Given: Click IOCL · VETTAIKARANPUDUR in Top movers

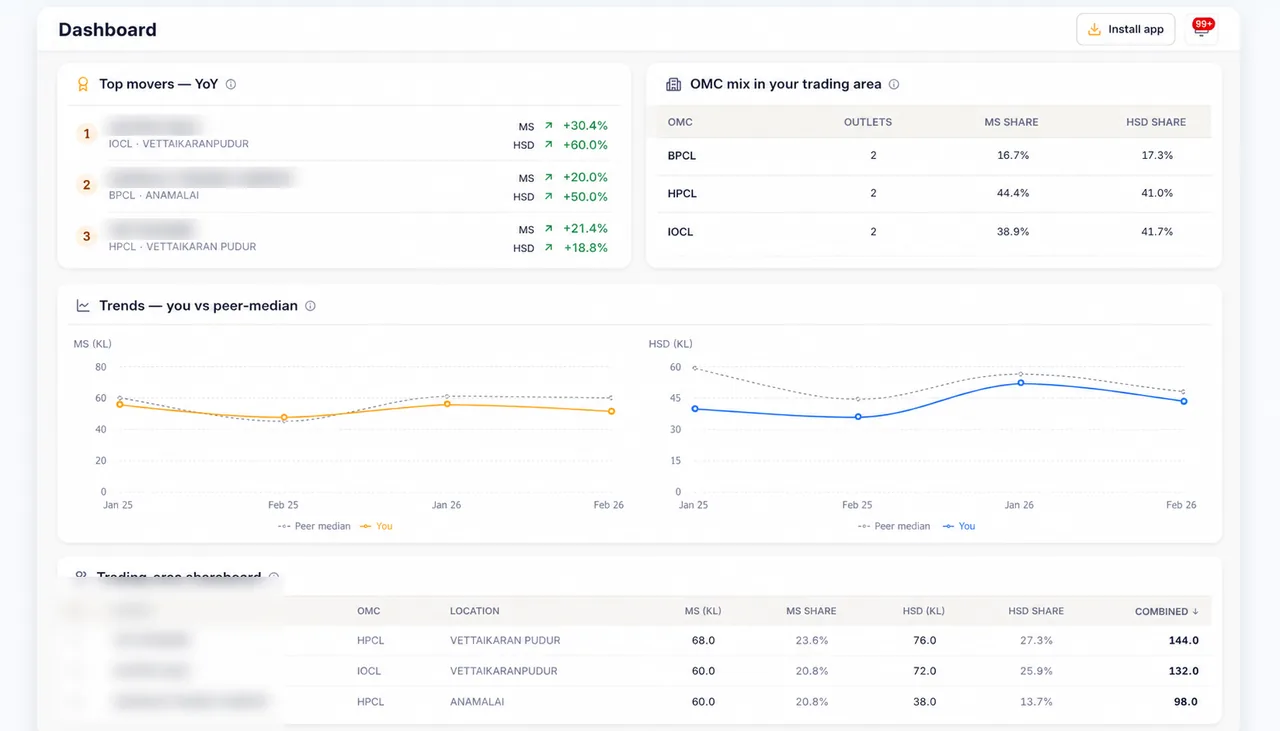Looking at the screenshot, I should coord(179,144).
